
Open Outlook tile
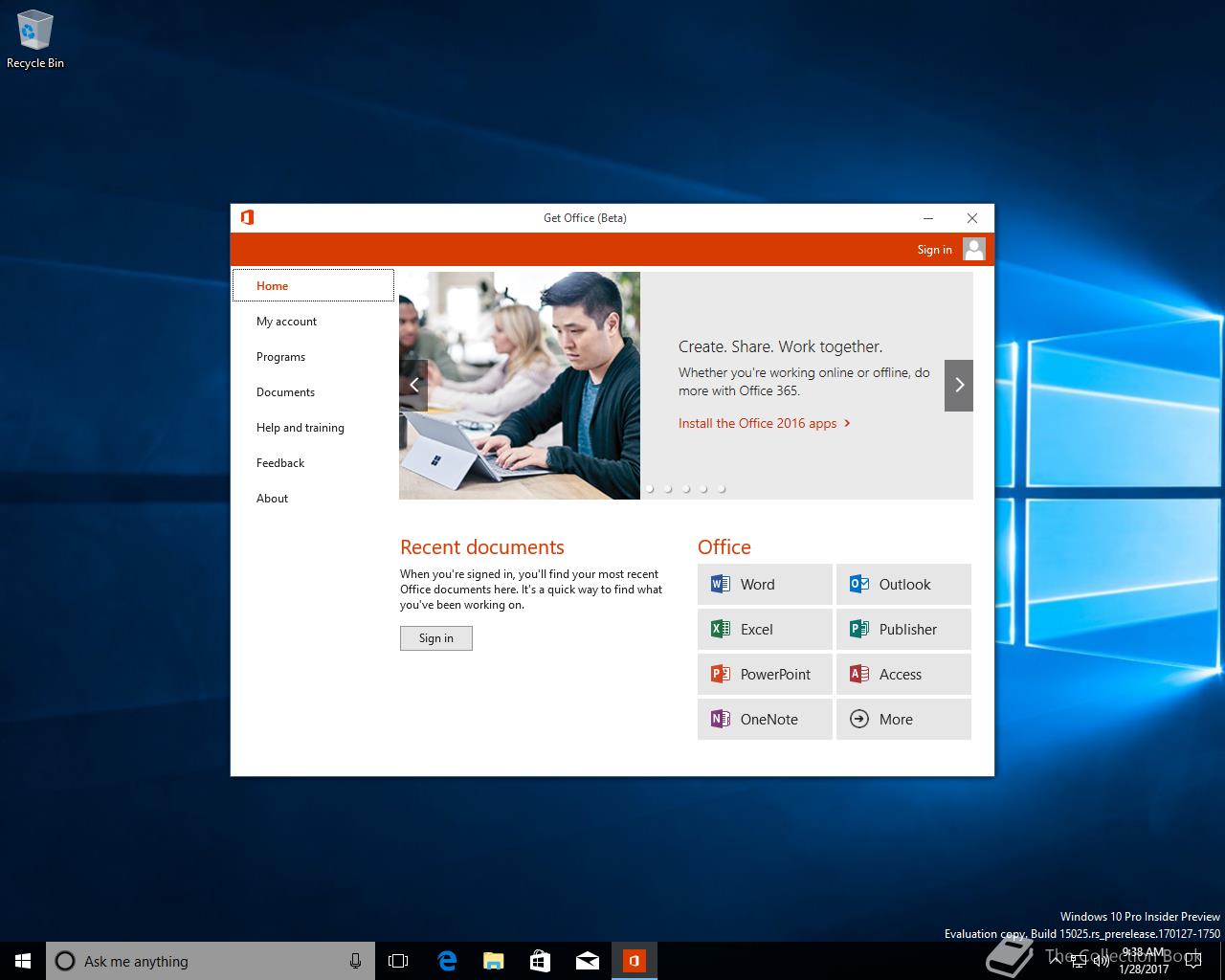[x=903, y=584]
